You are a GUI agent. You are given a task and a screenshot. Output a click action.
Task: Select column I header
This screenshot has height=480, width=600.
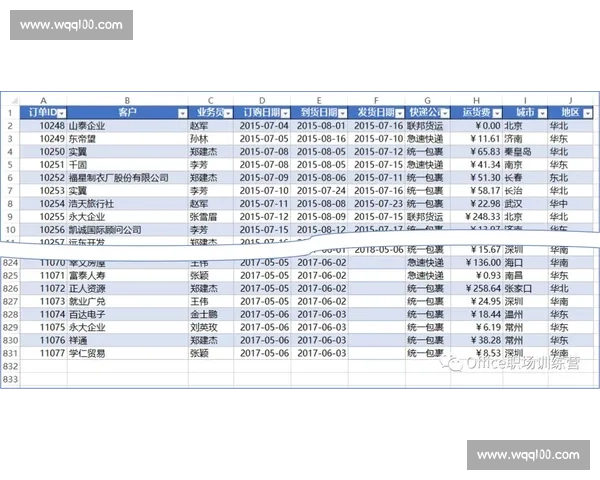click(525, 100)
